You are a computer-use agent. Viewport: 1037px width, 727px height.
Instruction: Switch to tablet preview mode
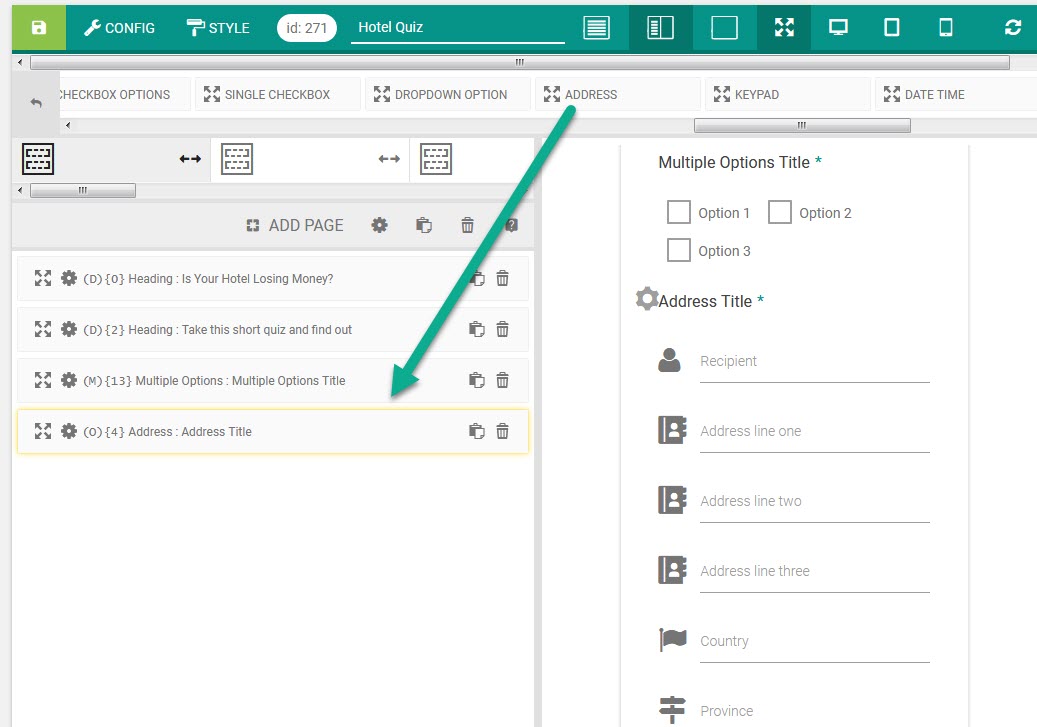tap(892, 27)
